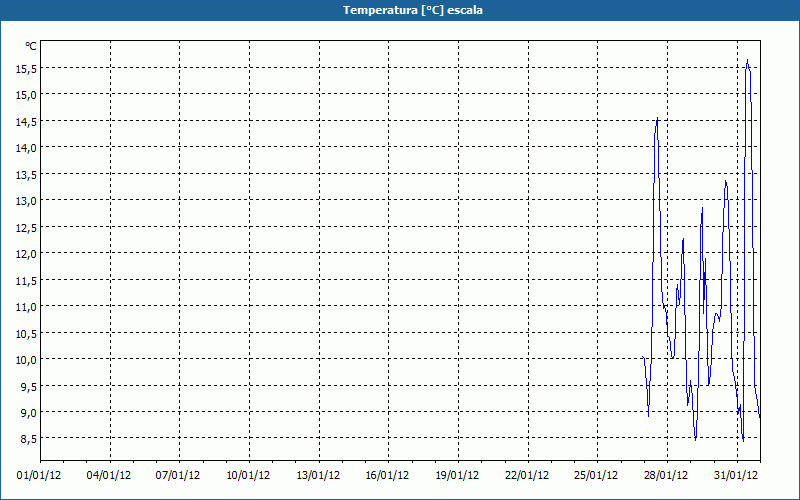Click the 14,0 y-axis value

pyautogui.click(x=27, y=147)
